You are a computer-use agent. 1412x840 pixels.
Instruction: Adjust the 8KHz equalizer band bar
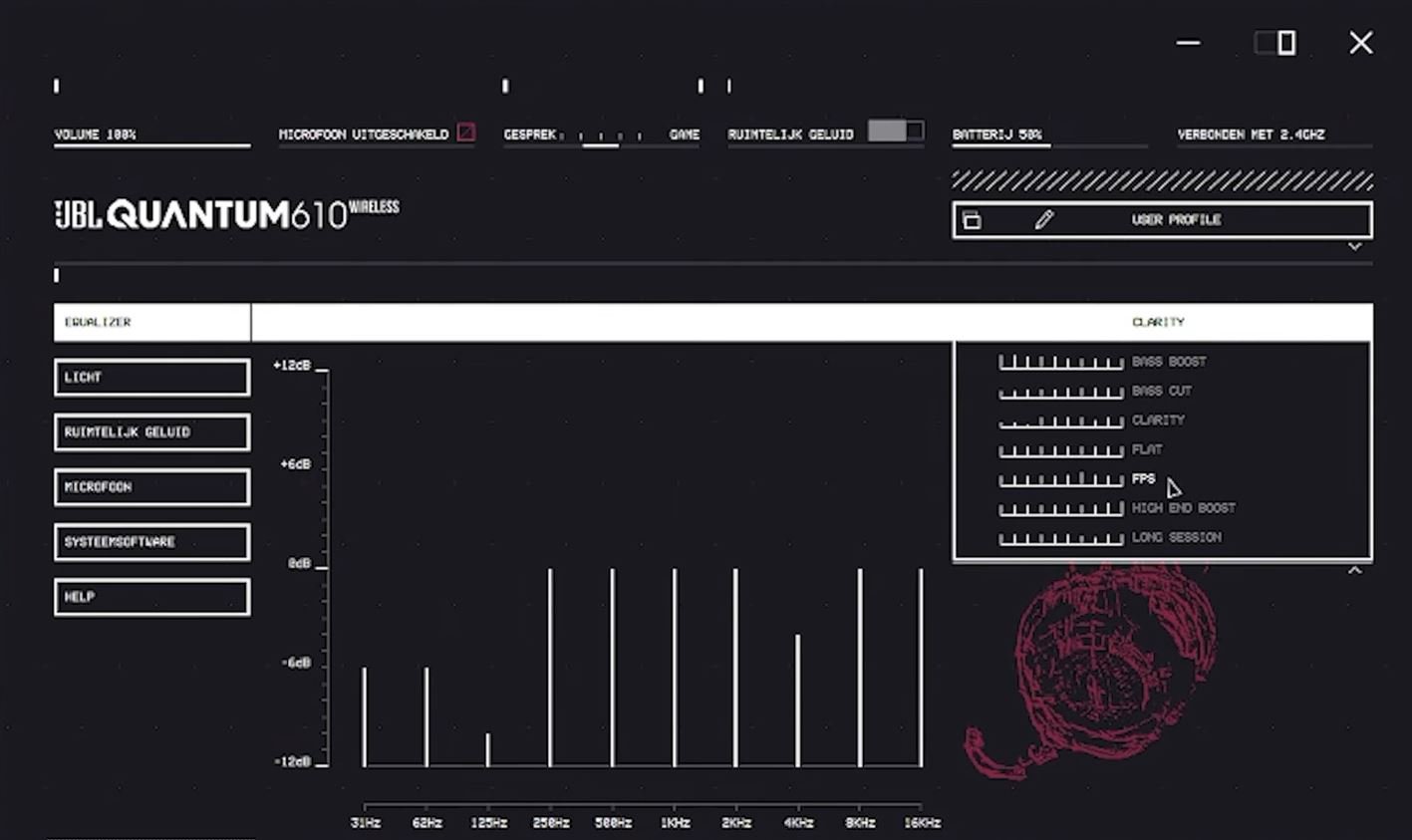[x=860, y=668]
